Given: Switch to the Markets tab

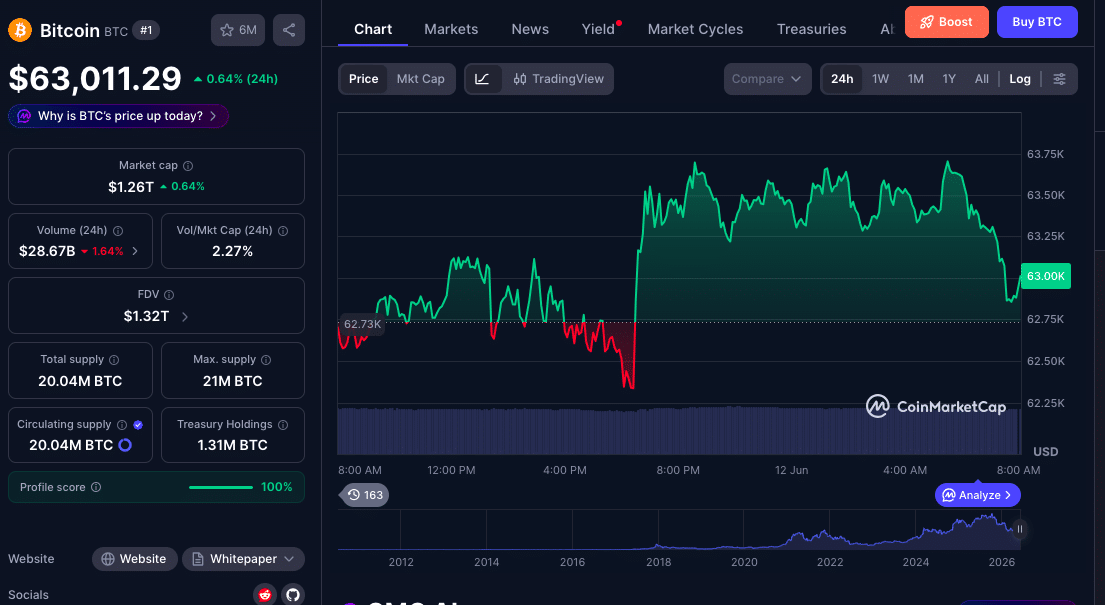Looking at the screenshot, I should 451,29.
